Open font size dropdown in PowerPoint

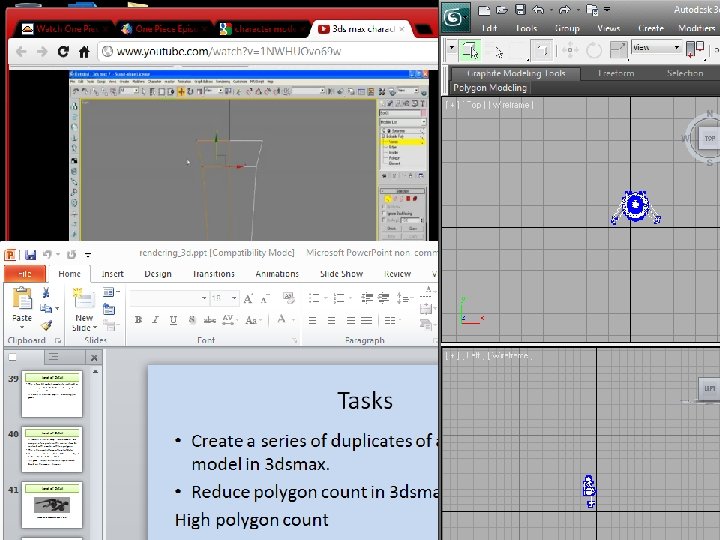[x=234, y=298]
